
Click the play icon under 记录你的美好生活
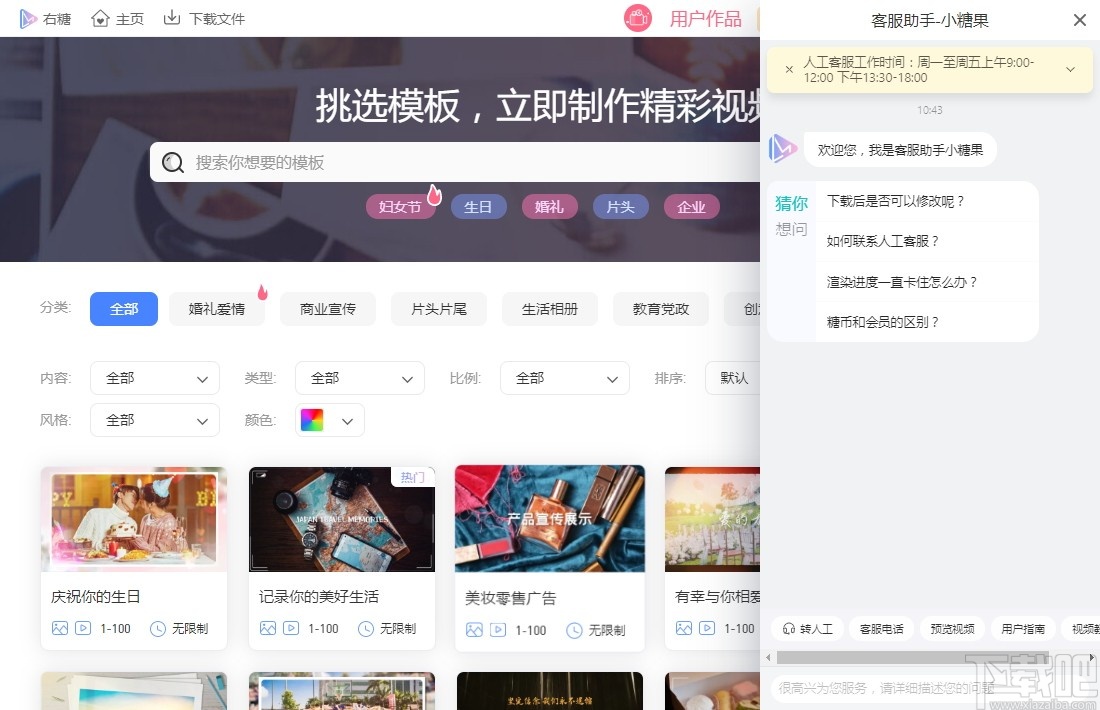(x=288, y=629)
